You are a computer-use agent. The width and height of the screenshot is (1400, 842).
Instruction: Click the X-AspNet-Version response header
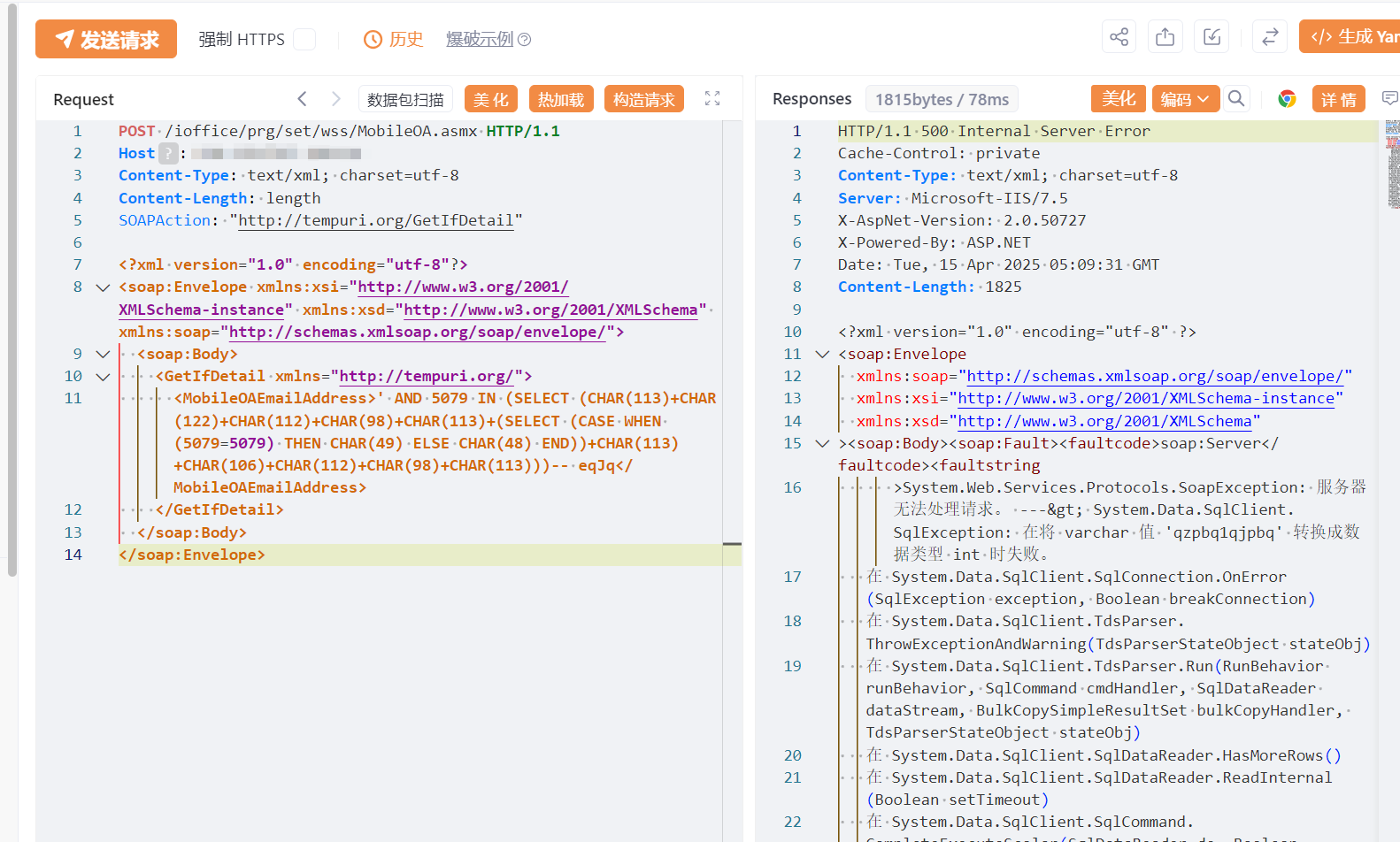[962, 220]
